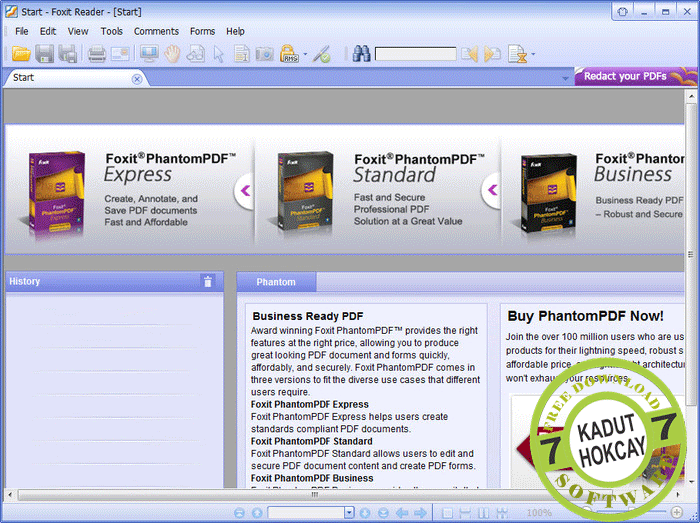Click the Print icon in toolbar
The image size is (700, 523).
point(96,54)
